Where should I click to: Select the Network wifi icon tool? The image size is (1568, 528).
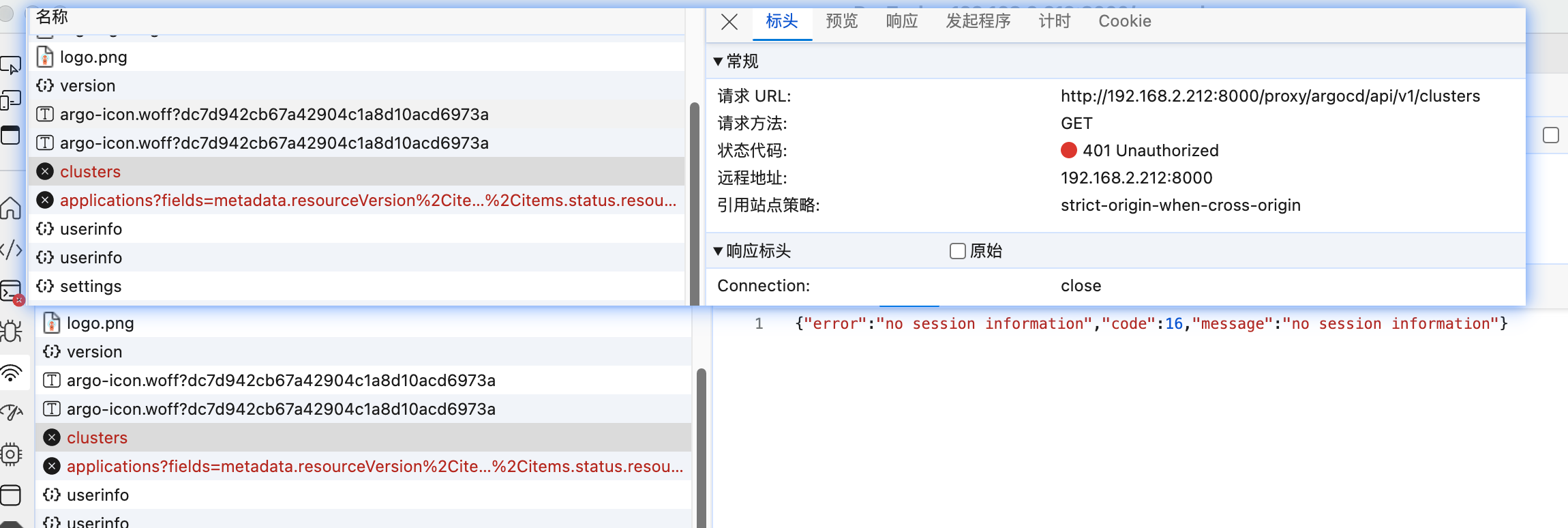[x=11, y=372]
